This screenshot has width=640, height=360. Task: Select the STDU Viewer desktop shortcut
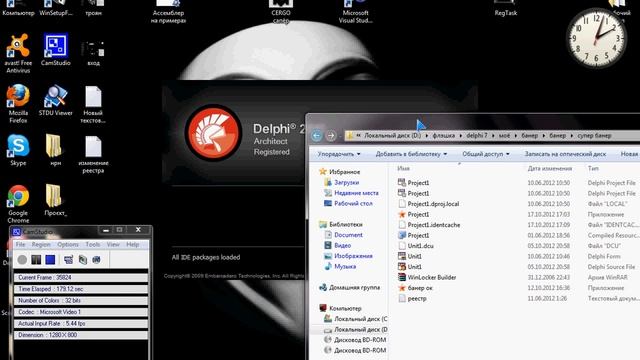(56, 100)
